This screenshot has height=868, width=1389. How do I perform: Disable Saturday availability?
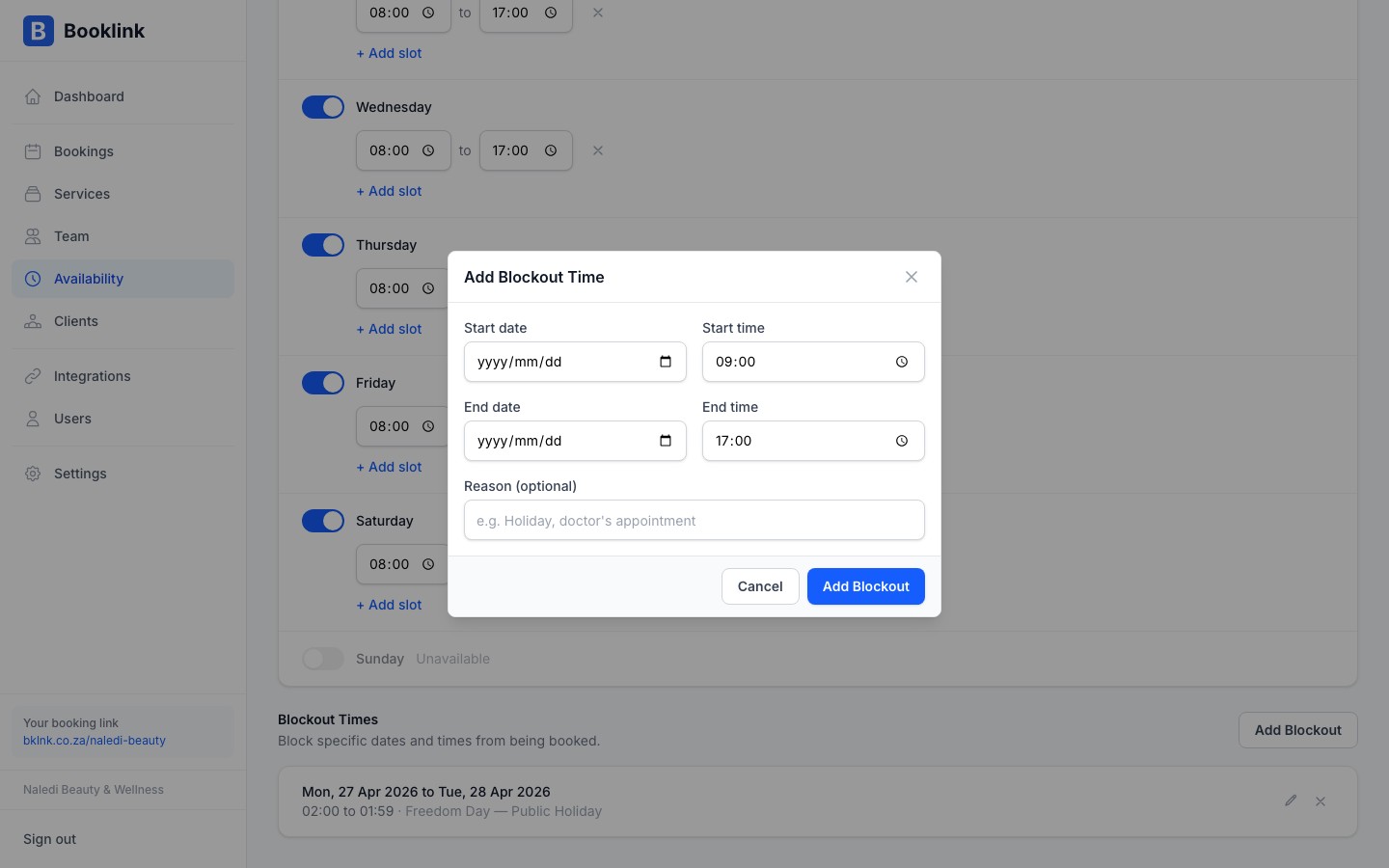point(323,521)
